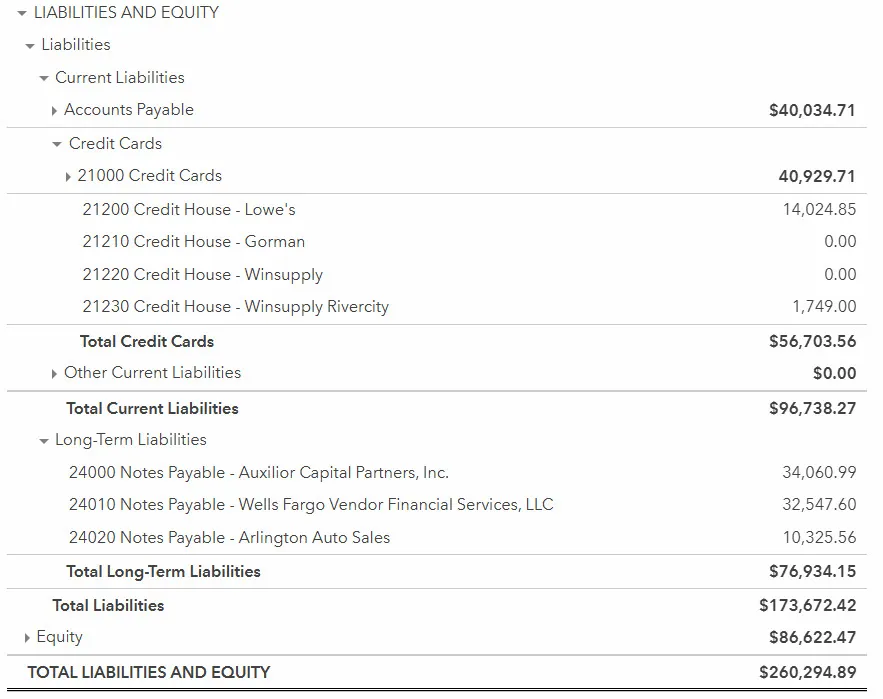
Task: Click the Total Credit Cards amount $56,703.56
Action: point(812,342)
